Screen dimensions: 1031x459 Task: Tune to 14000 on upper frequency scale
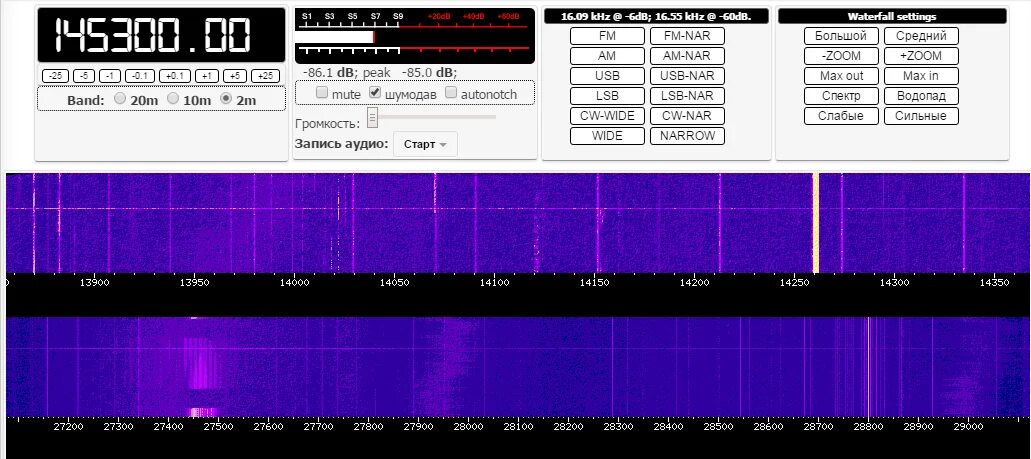(x=294, y=283)
